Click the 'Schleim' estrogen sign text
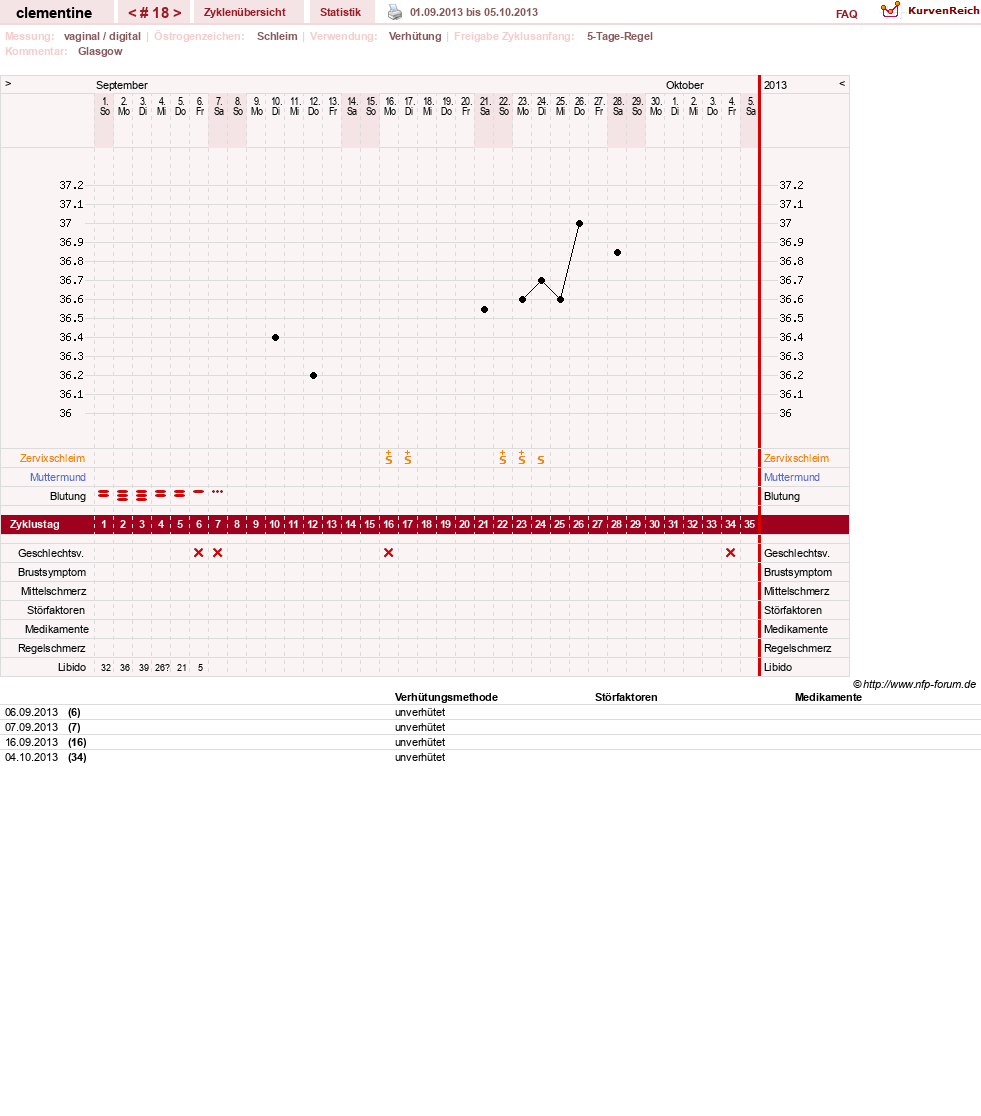This screenshot has width=981, height=1116. 277,36
